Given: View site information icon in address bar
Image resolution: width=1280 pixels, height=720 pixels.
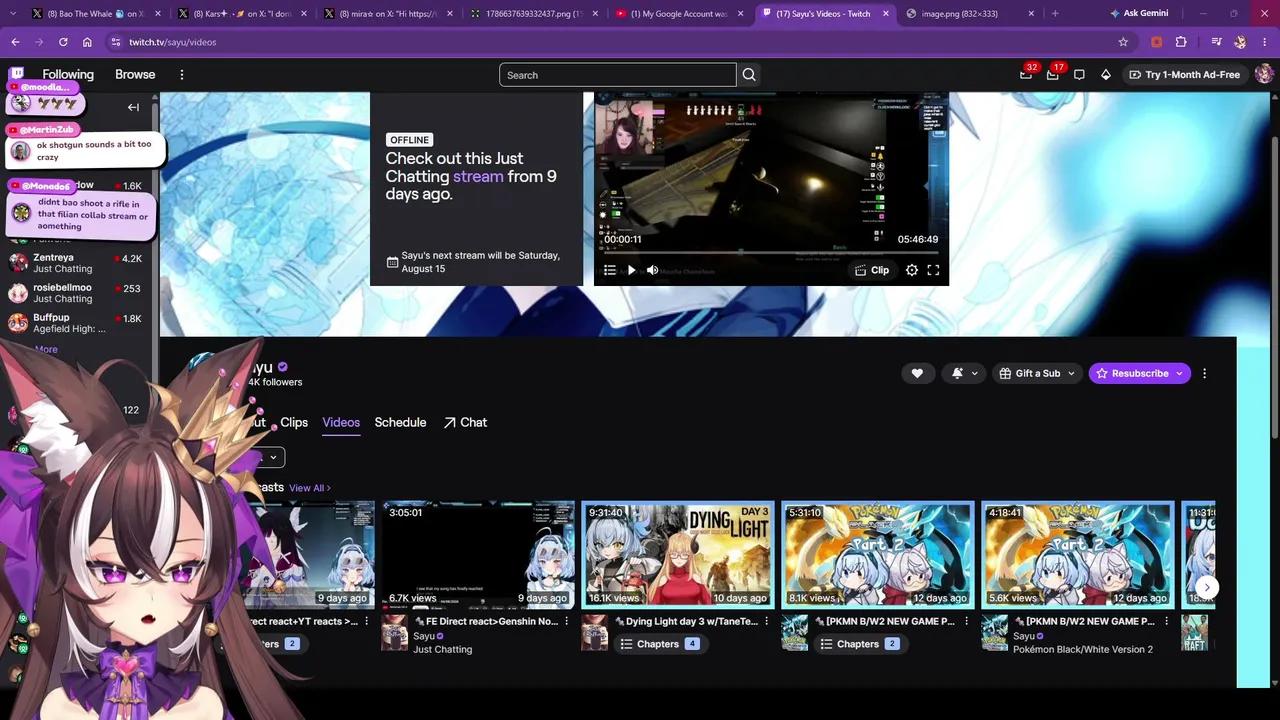Looking at the screenshot, I should tap(116, 42).
